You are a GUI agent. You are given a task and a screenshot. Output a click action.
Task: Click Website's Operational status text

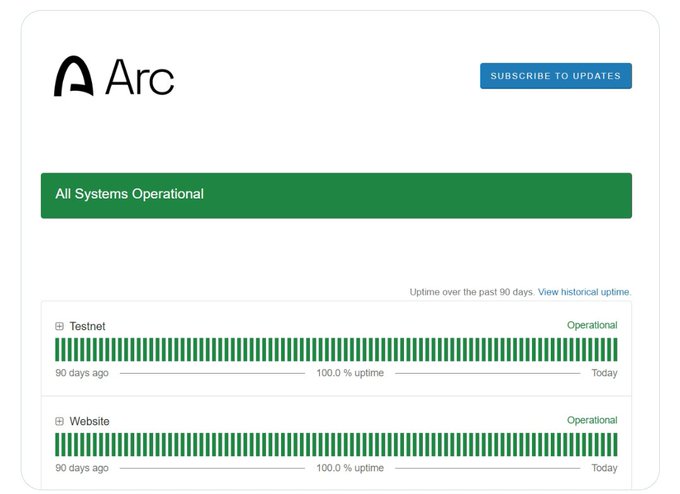pos(592,420)
